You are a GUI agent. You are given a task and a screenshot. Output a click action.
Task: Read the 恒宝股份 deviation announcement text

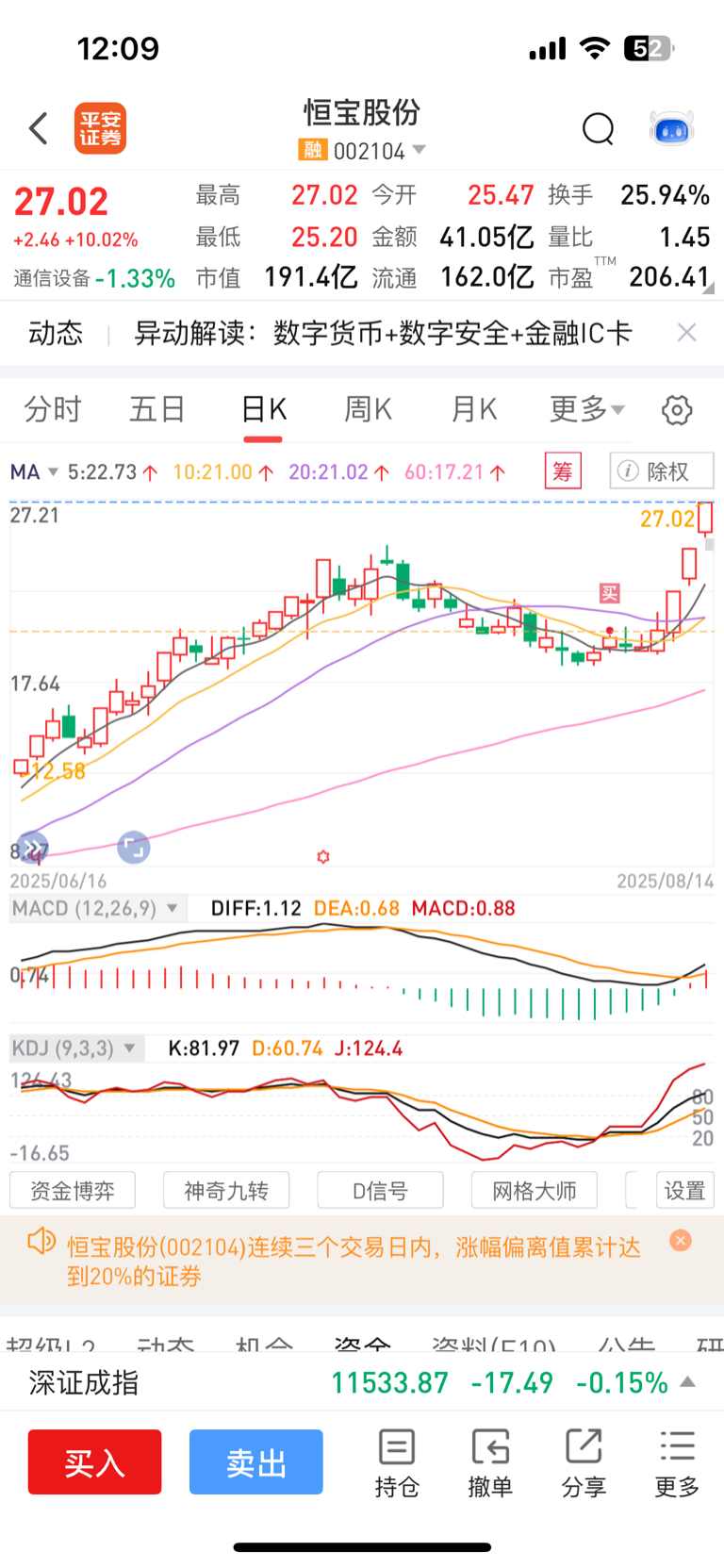354,1262
